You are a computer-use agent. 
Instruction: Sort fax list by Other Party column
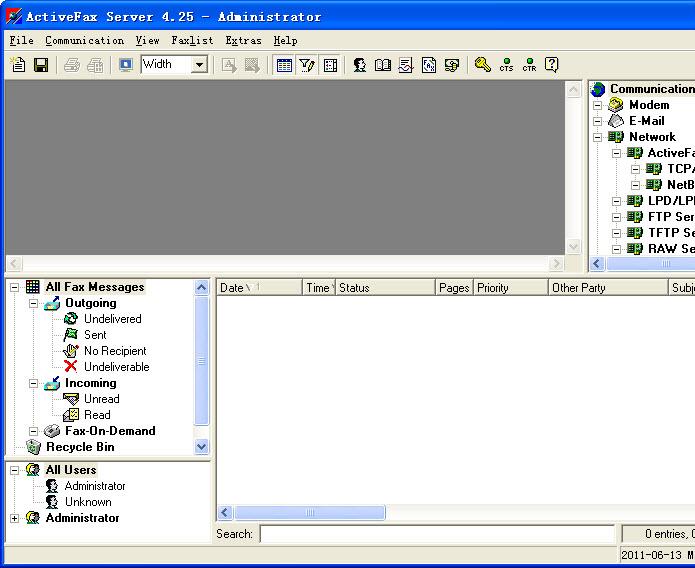608,287
